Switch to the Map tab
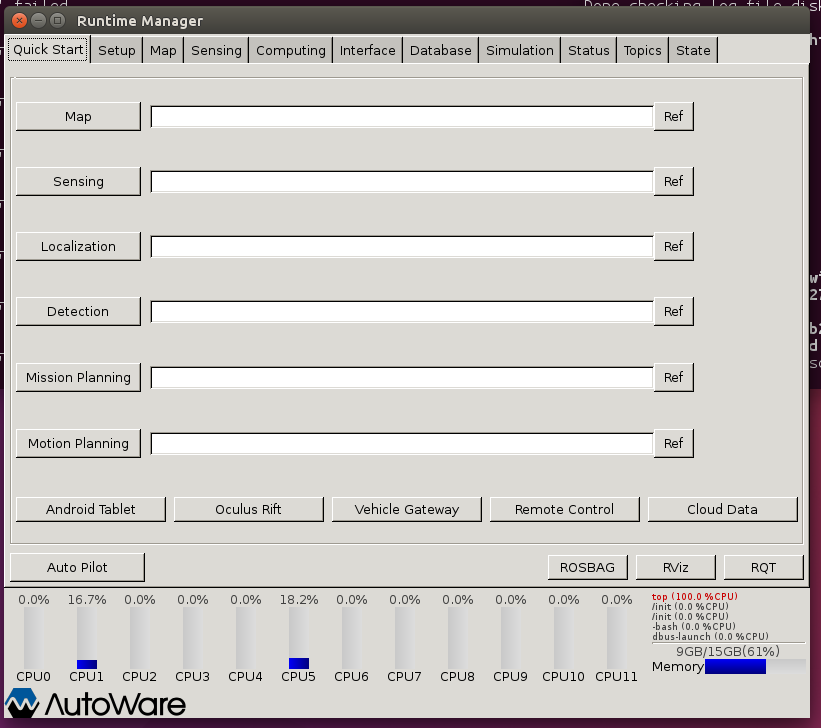The width and height of the screenshot is (821, 728). click(163, 50)
